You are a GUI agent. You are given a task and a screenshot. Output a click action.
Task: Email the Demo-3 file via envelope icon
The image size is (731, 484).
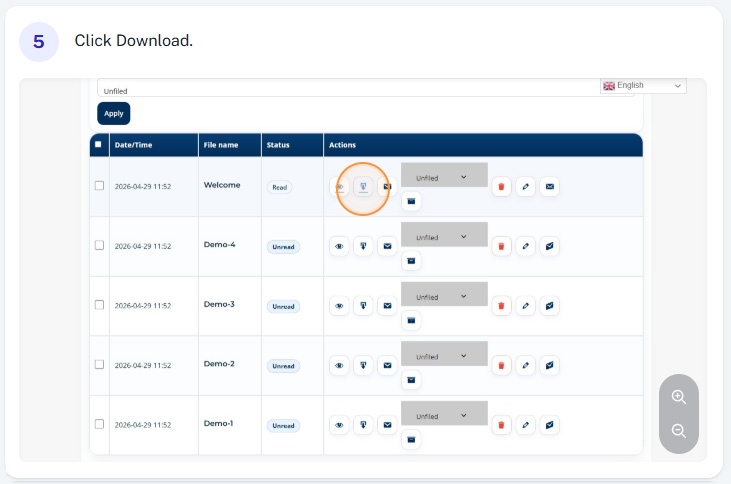click(x=387, y=306)
